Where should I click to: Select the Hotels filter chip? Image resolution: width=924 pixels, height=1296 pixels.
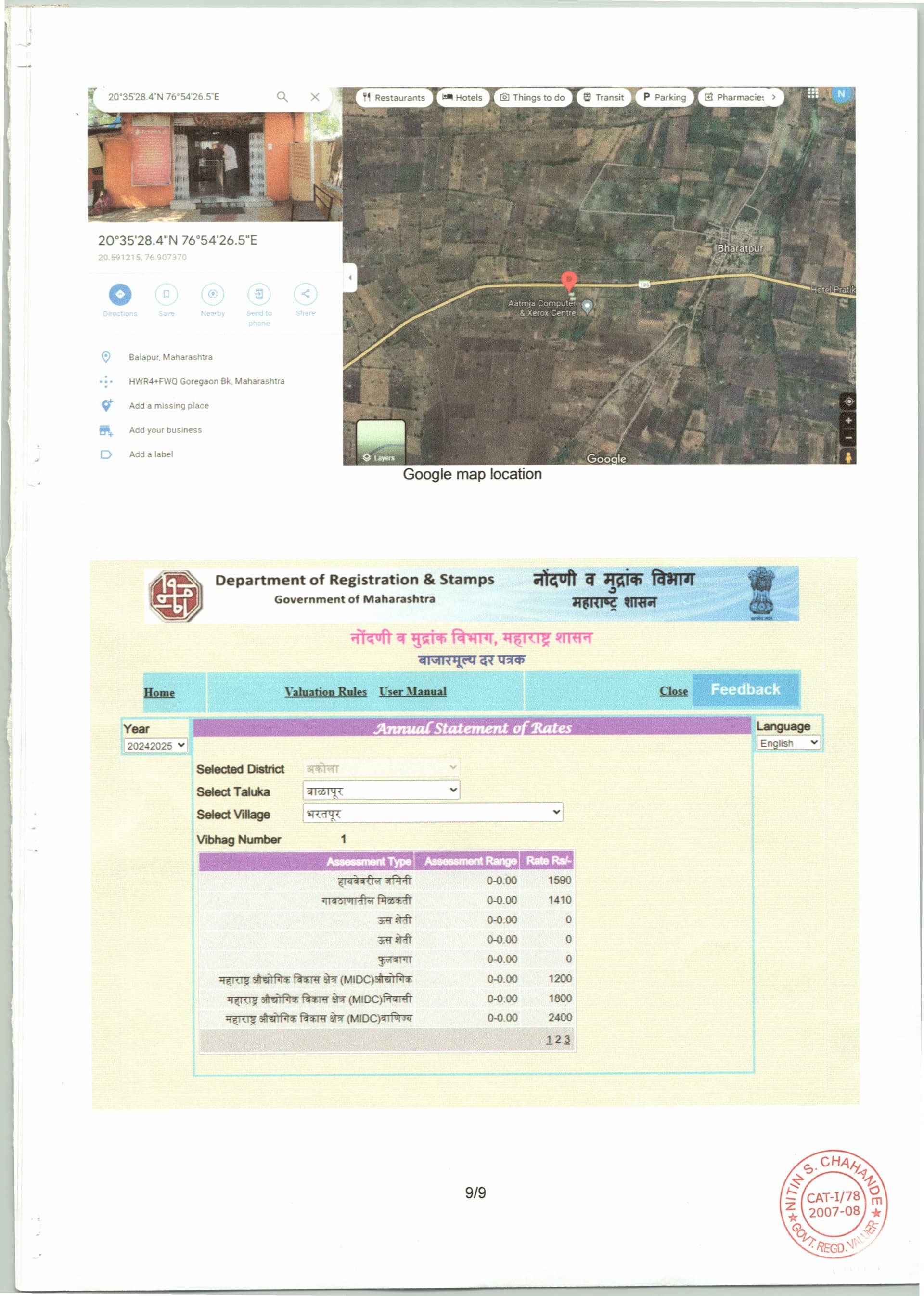(462, 97)
